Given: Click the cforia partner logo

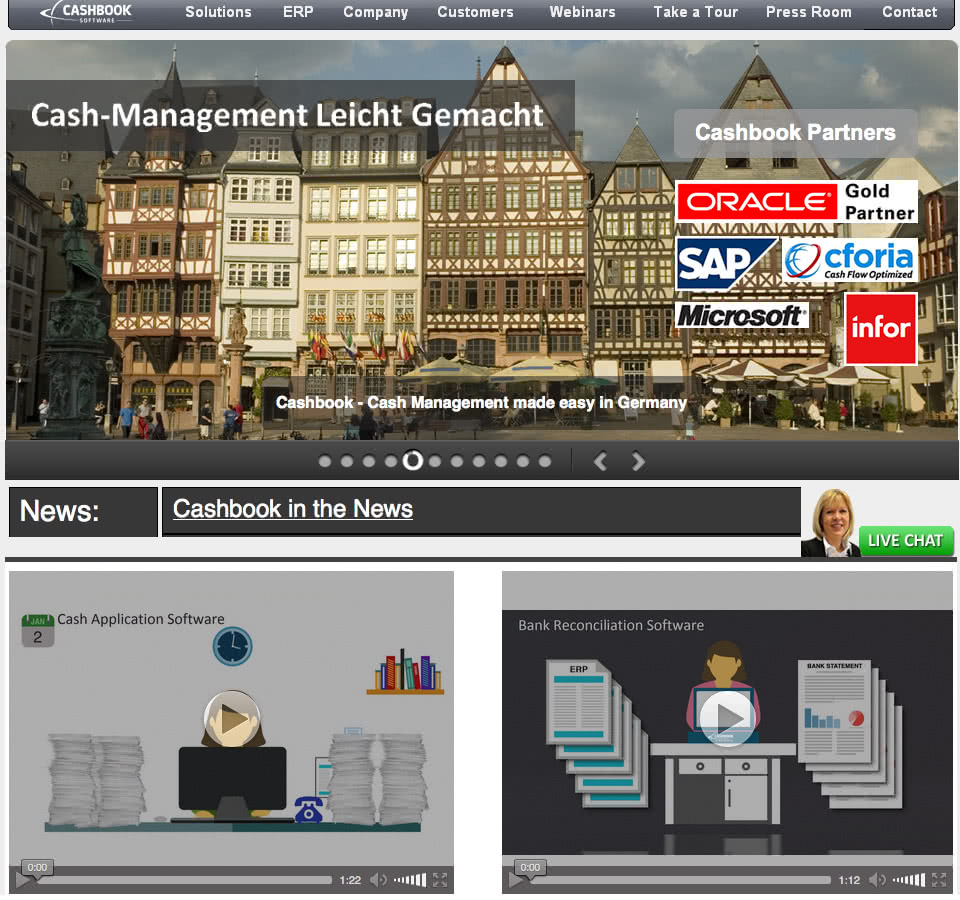Looking at the screenshot, I should [x=850, y=260].
